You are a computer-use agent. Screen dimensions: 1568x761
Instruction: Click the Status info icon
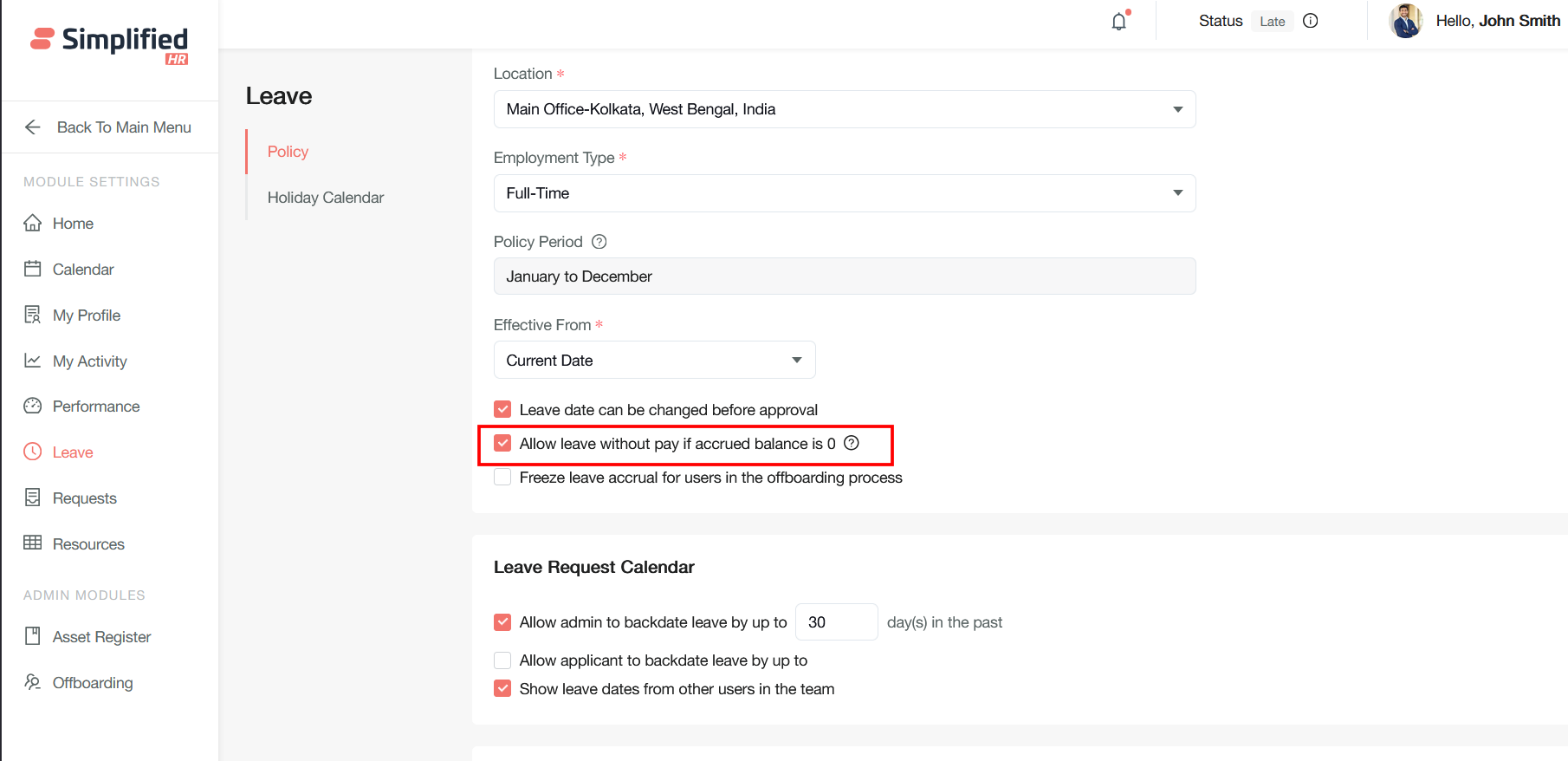pos(1310,21)
